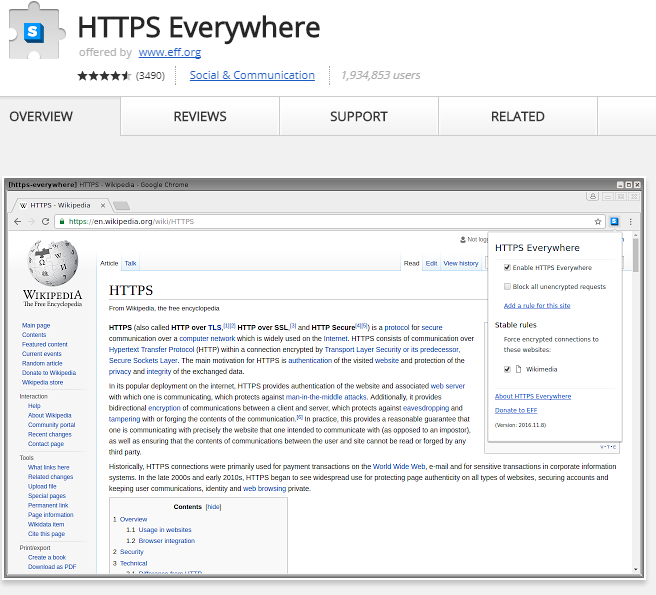Click Stable rules heading in popup

pos(515,325)
